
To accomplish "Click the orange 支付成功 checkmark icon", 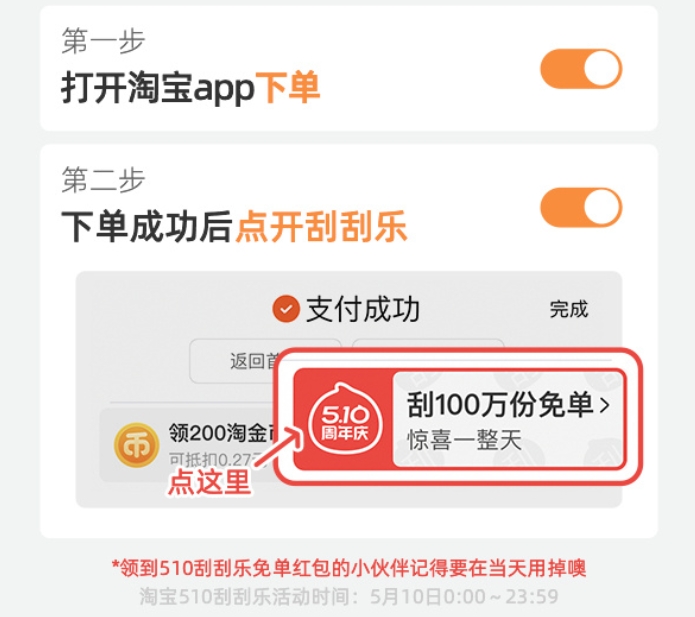I will [x=286, y=309].
